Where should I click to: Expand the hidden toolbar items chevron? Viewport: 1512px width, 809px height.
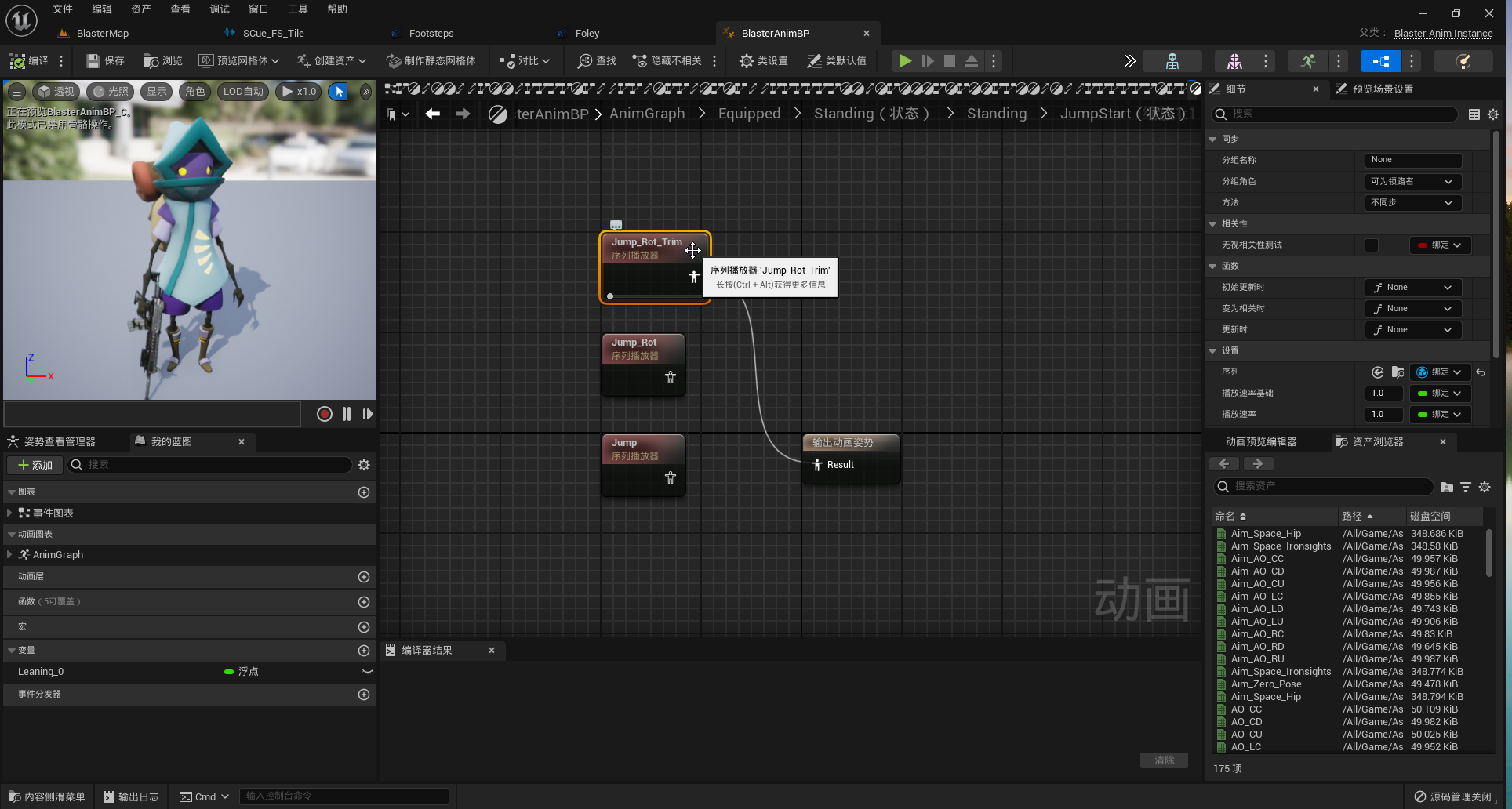click(x=1129, y=60)
